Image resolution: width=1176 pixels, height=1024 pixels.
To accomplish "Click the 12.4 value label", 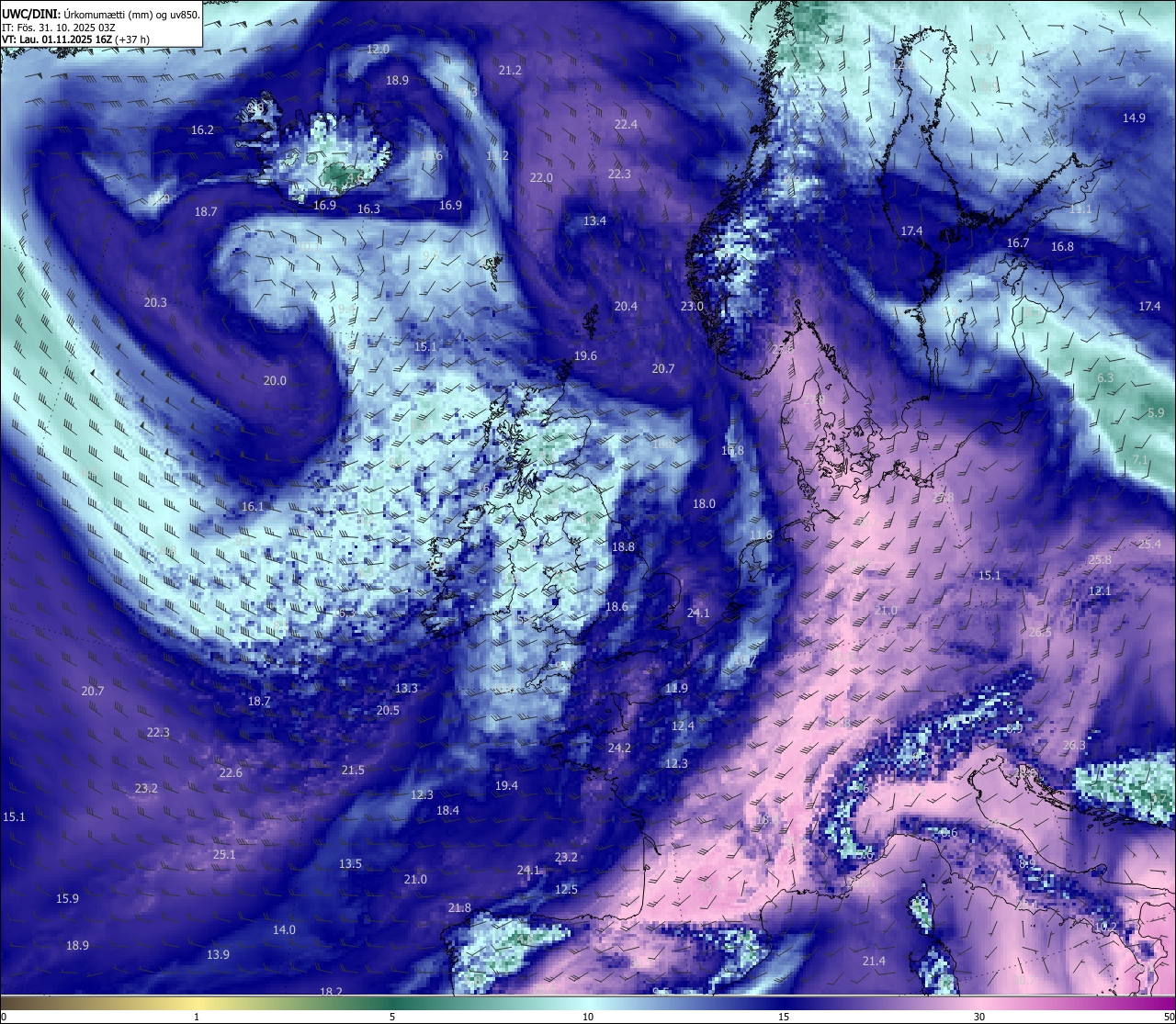I will click(683, 726).
